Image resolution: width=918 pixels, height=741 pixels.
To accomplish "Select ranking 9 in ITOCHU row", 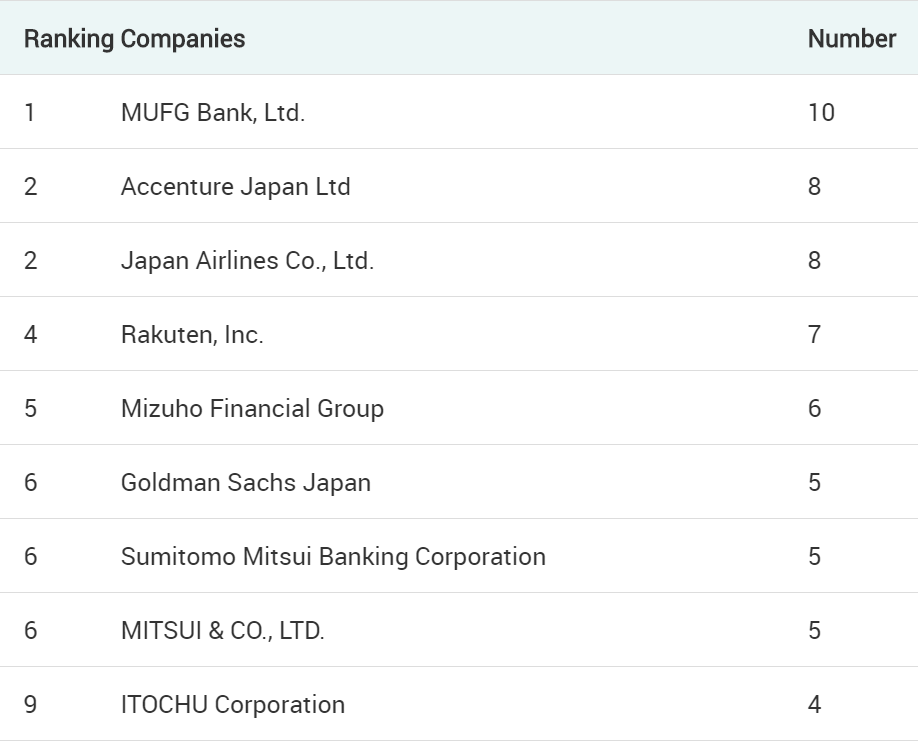I will pyautogui.click(x=30, y=705).
